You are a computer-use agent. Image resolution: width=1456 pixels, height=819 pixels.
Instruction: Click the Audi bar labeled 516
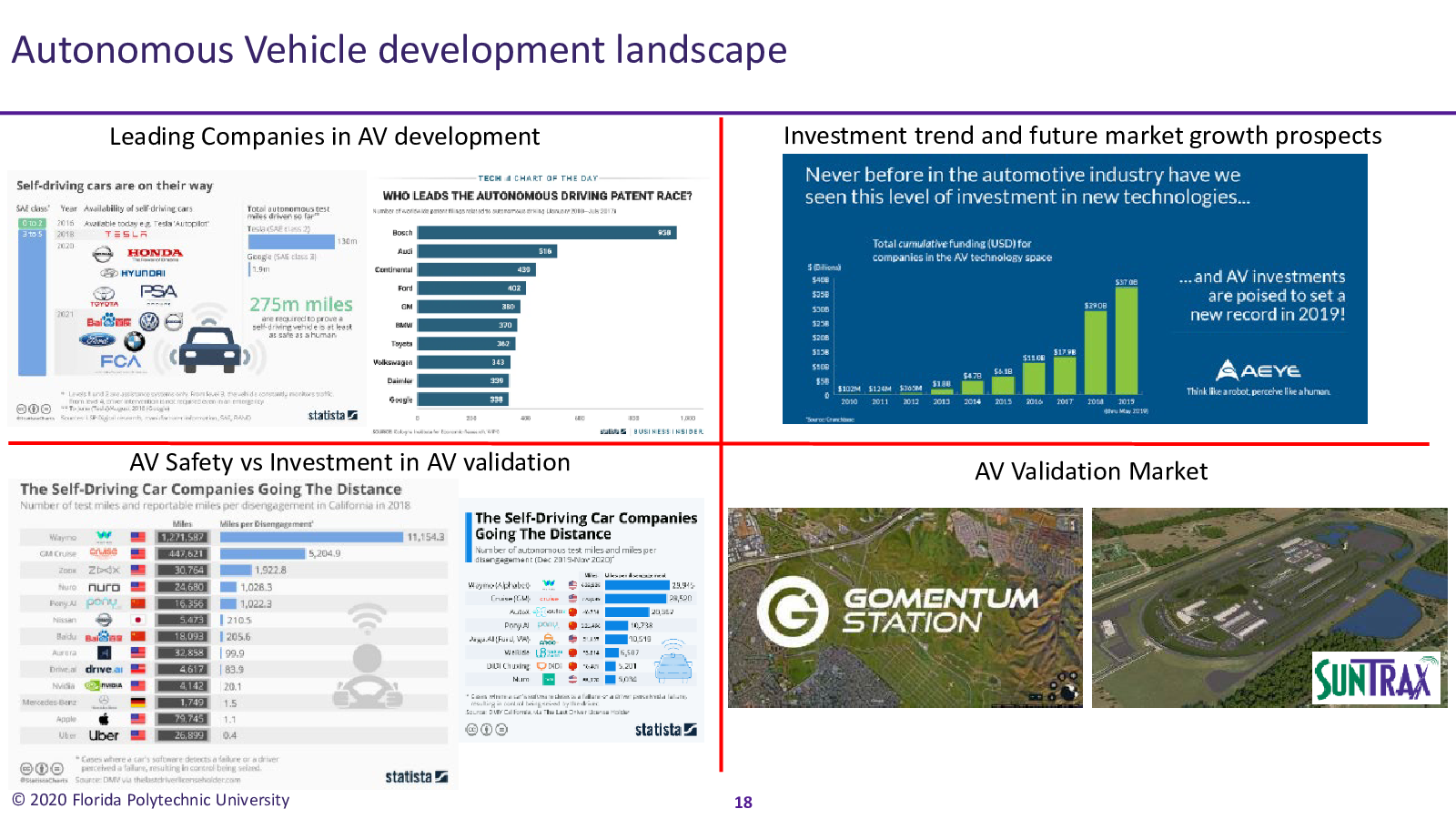(x=487, y=251)
